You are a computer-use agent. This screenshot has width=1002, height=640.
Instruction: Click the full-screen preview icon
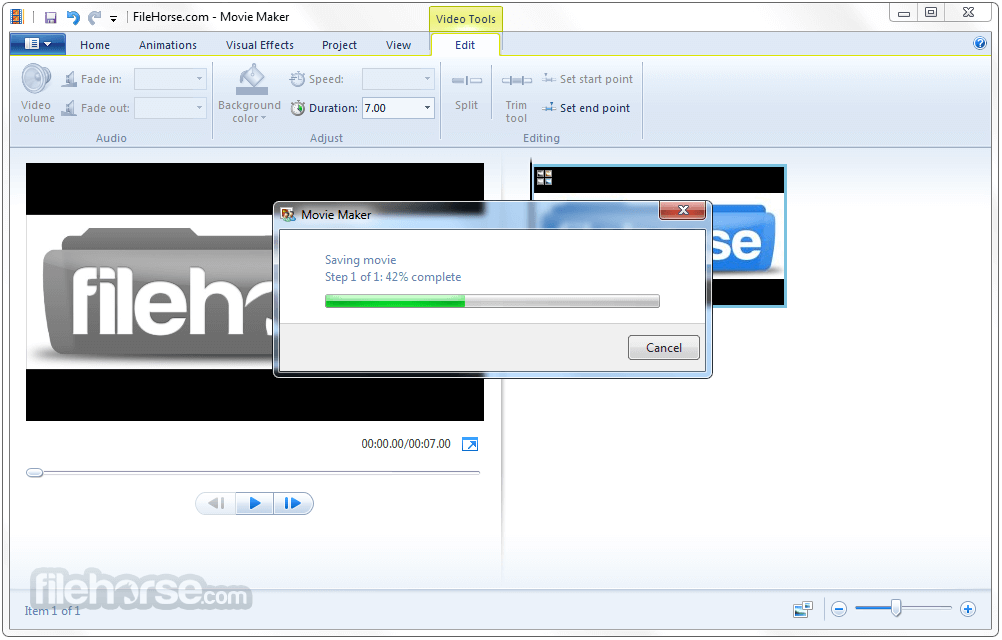point(470,444)
